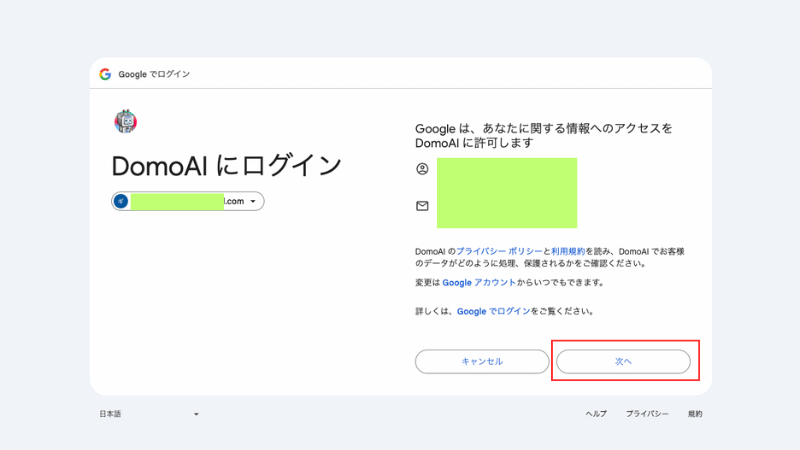Click the 規約 footer link
Screen dimensions: 800x450
[x=695, y=414]
